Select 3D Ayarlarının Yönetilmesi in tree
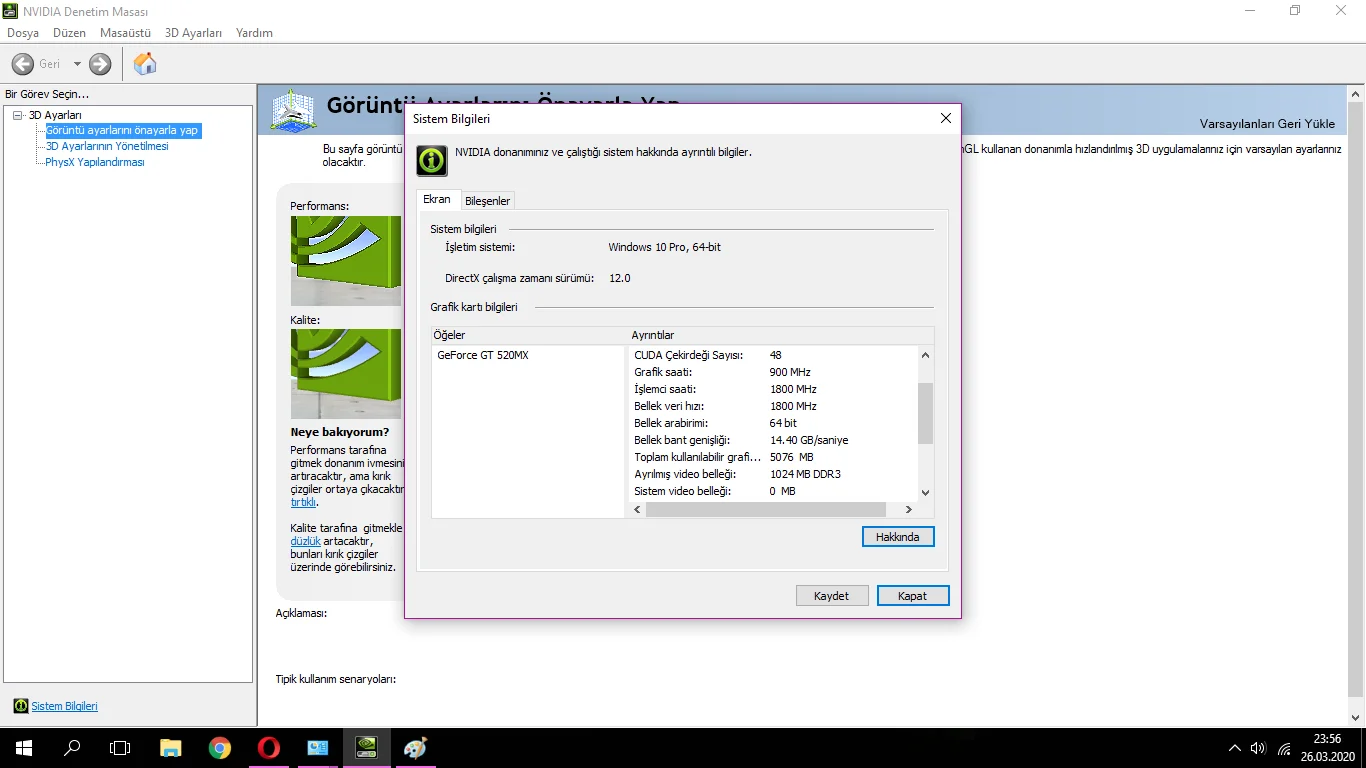Screen dimensions: 1366x768 click(x=107, y=146)
